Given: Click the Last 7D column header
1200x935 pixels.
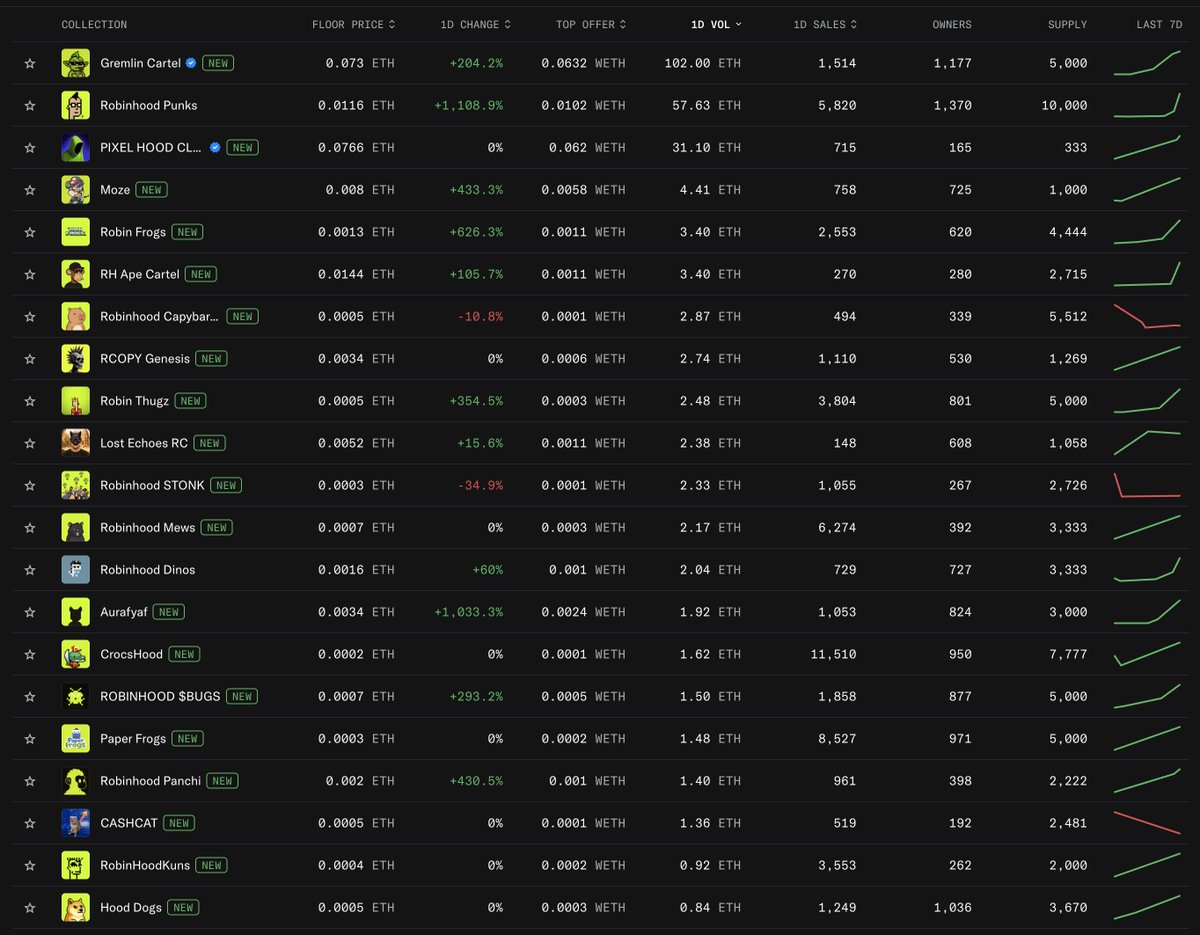Looking at the screenshot, I should pyautogui.click(x=1161, y=24).
